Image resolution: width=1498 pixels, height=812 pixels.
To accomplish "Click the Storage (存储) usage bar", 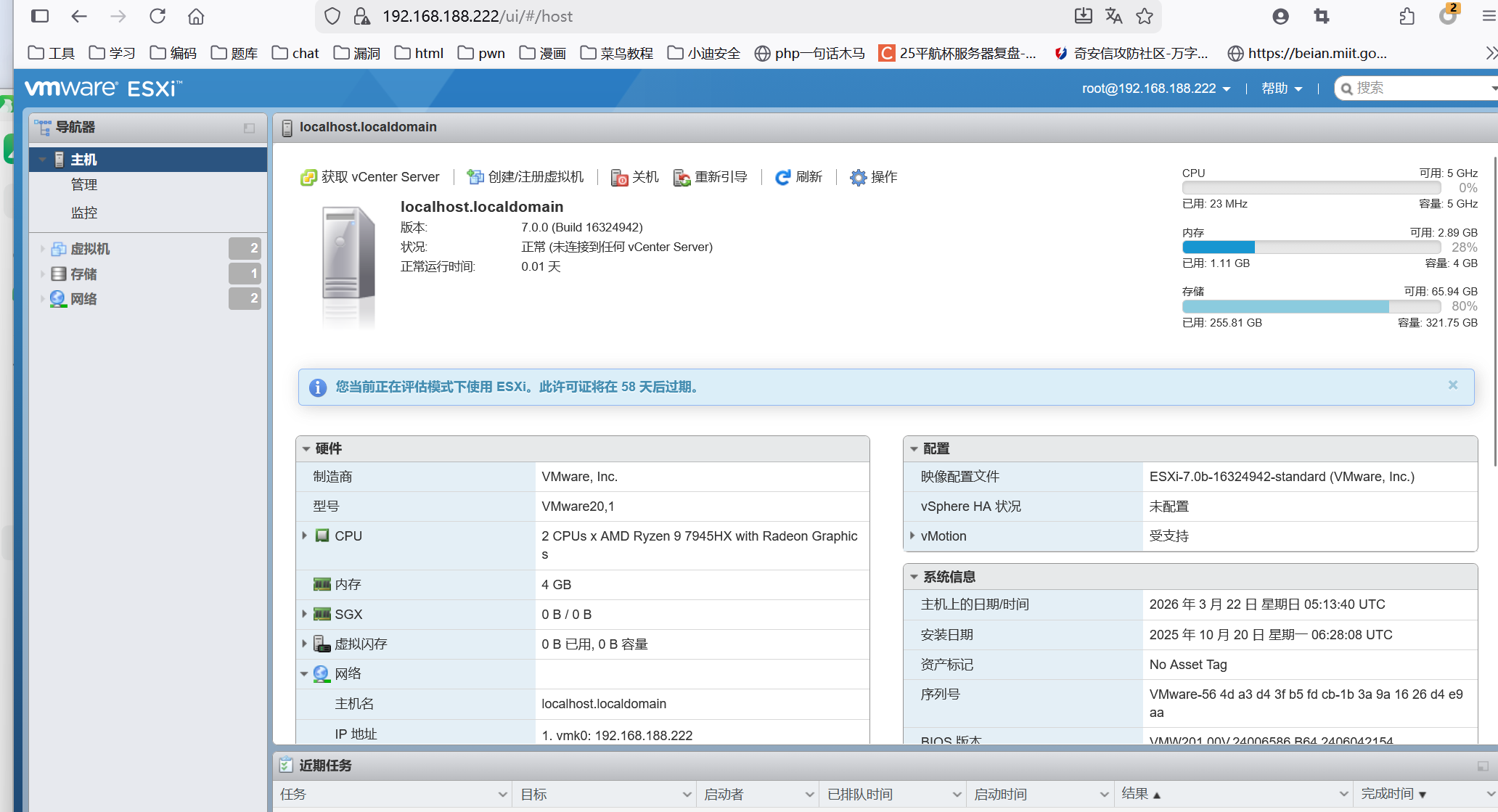I will click(1311, 307).
